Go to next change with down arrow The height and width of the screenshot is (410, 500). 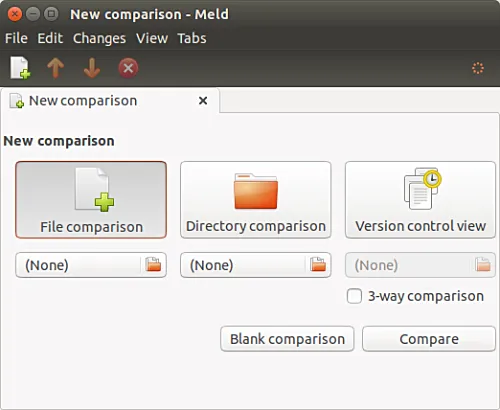[92, 68]
